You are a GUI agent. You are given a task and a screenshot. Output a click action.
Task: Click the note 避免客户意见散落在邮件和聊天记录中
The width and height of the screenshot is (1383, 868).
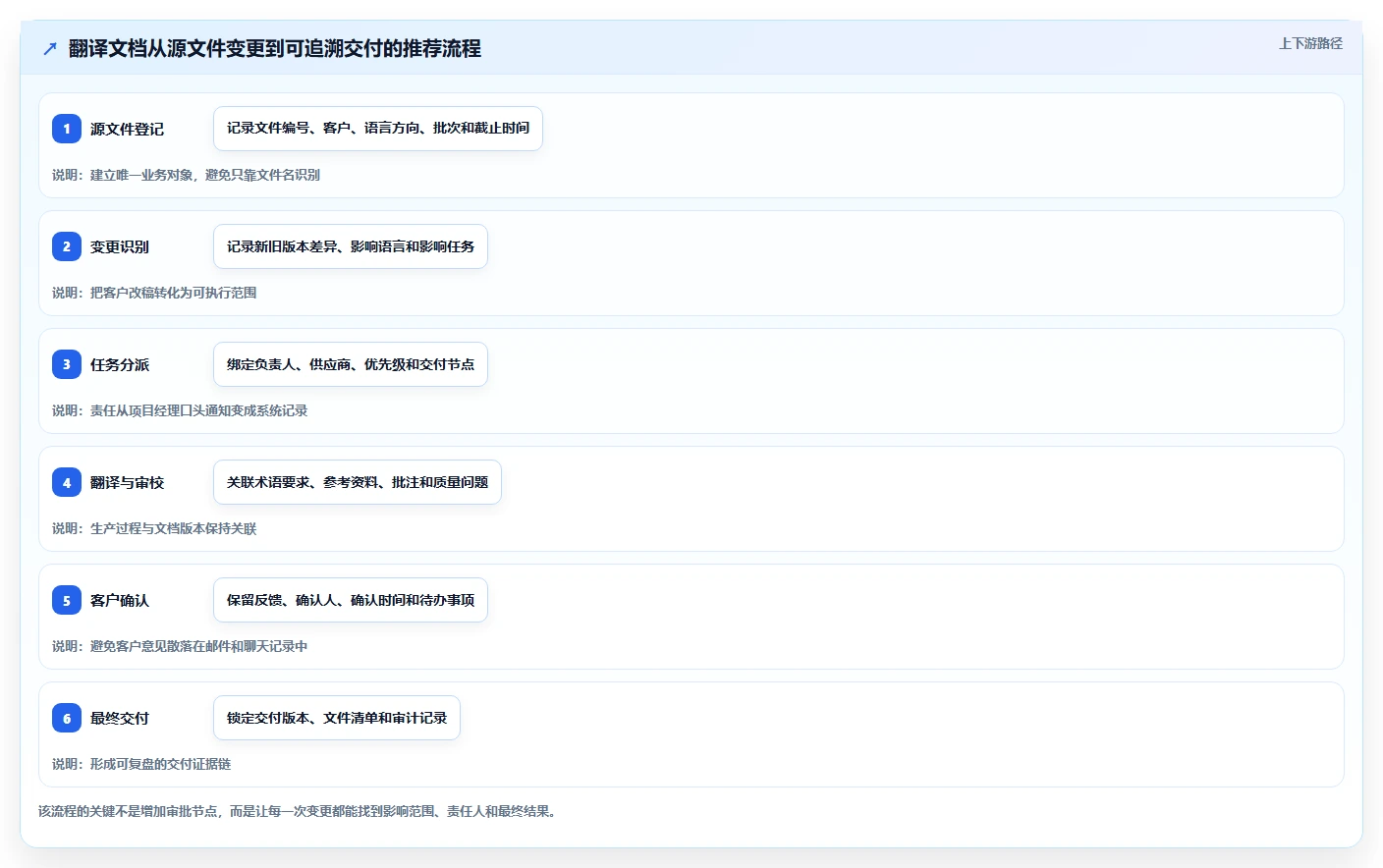pos(180,646)
